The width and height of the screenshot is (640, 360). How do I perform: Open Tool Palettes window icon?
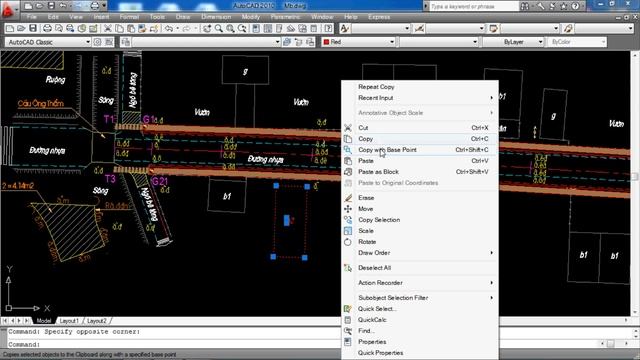point(279,28)
